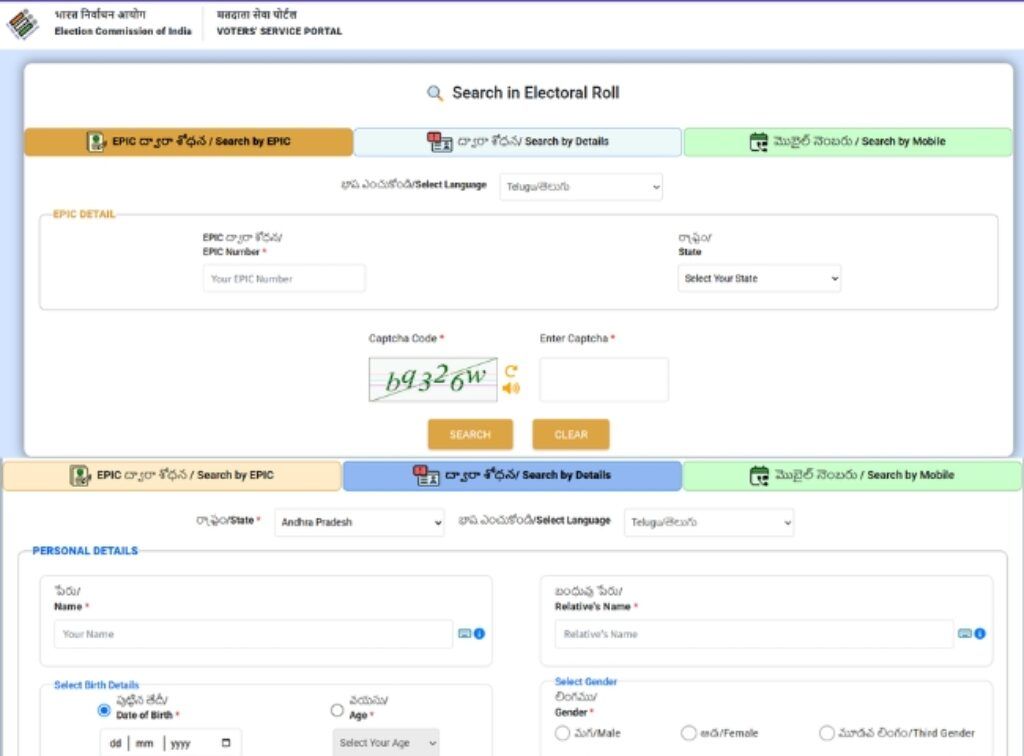The height and width of the screenshot is (756, 1024).
Task: Click the info icon next to Name field
Action: pos(479,633)
